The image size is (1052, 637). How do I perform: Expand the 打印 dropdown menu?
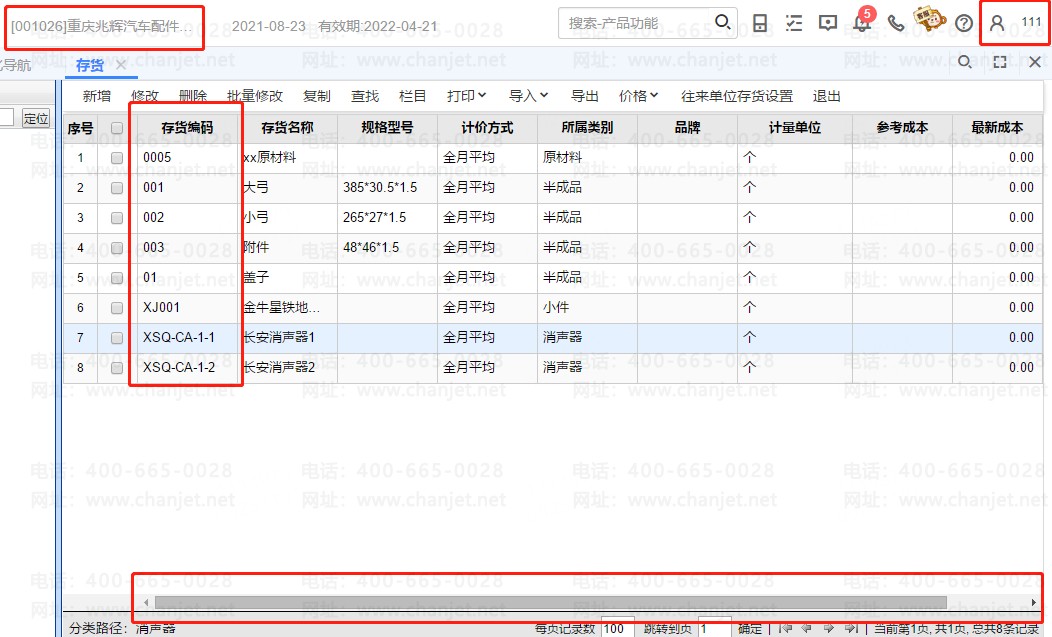[x=466, y=96]
